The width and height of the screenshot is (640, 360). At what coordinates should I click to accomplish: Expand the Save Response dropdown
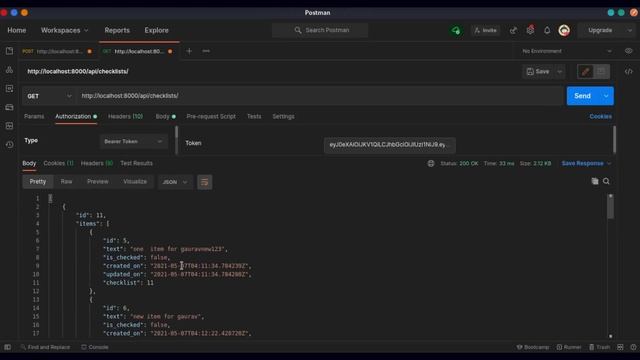[x=586, y=163]
